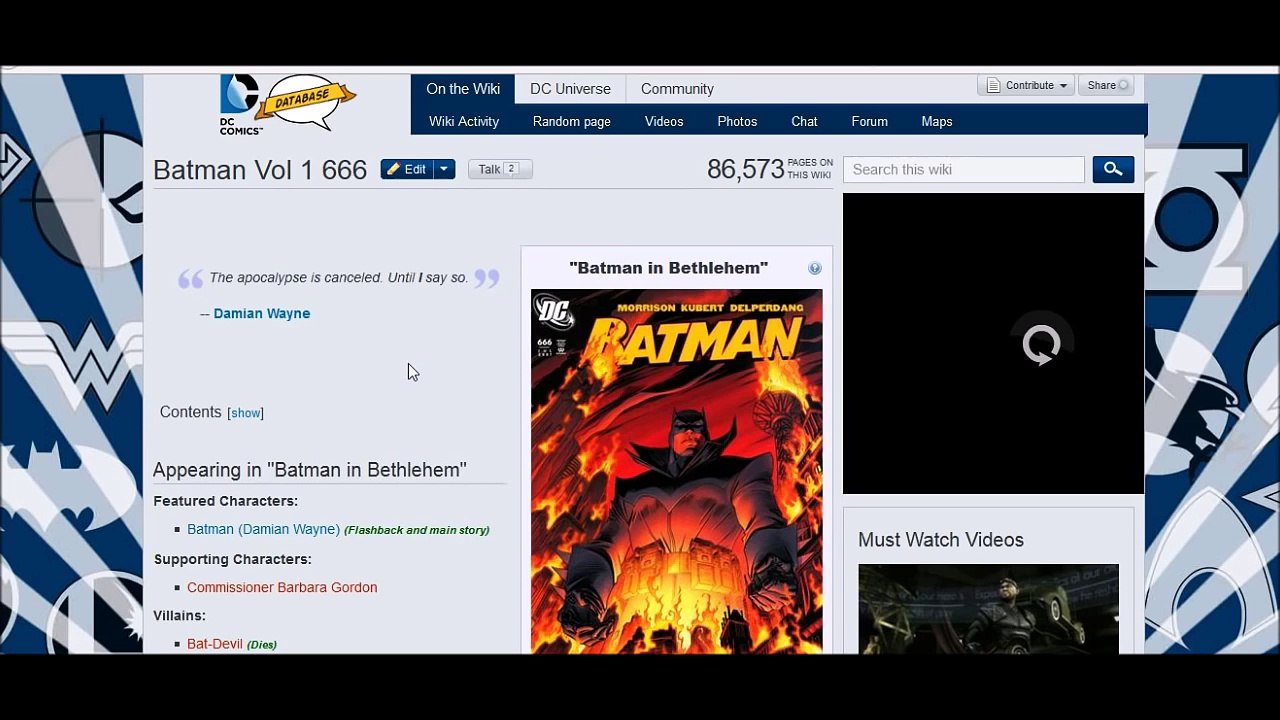Open the Commissioner Barbara Gordon link
Screen dimensions: 1280x720
pos(282,587)
